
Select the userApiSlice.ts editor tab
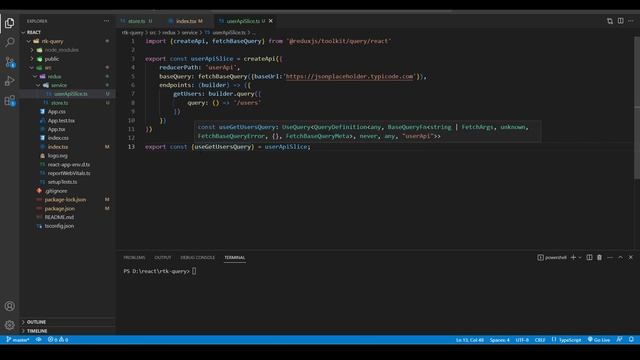242,21
